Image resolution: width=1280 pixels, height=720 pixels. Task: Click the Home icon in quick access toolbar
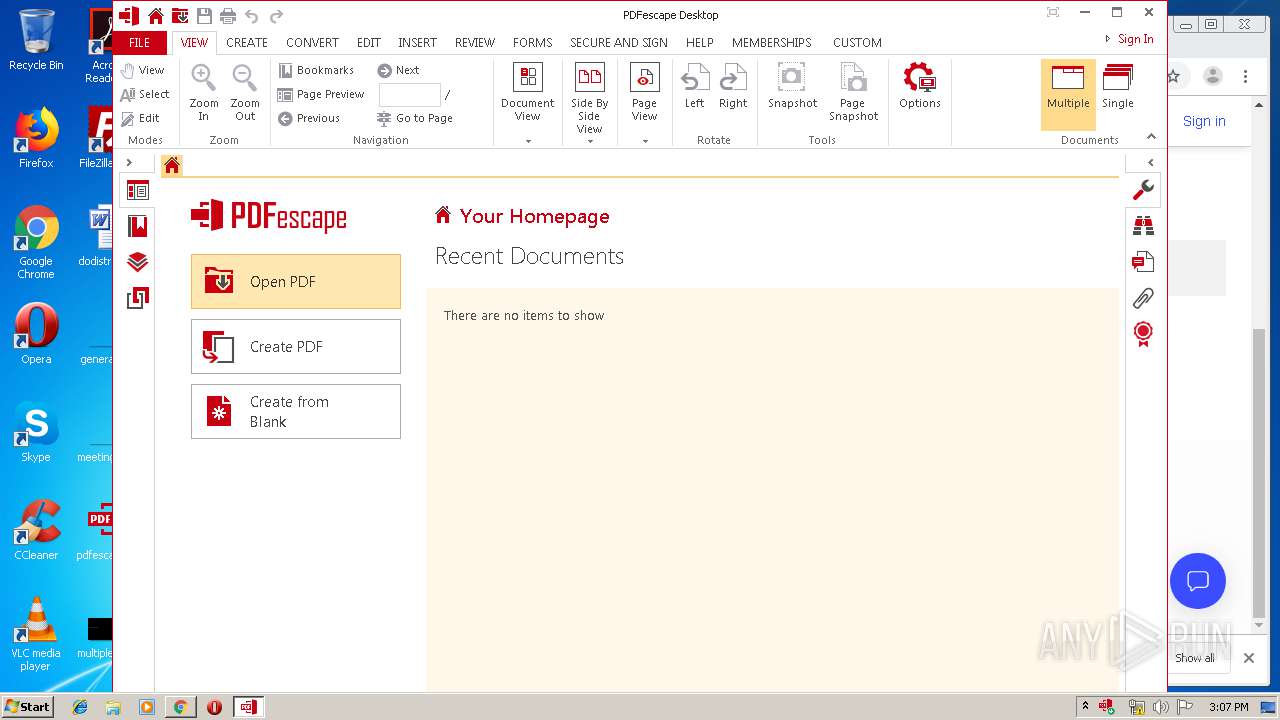coord(155,15)
